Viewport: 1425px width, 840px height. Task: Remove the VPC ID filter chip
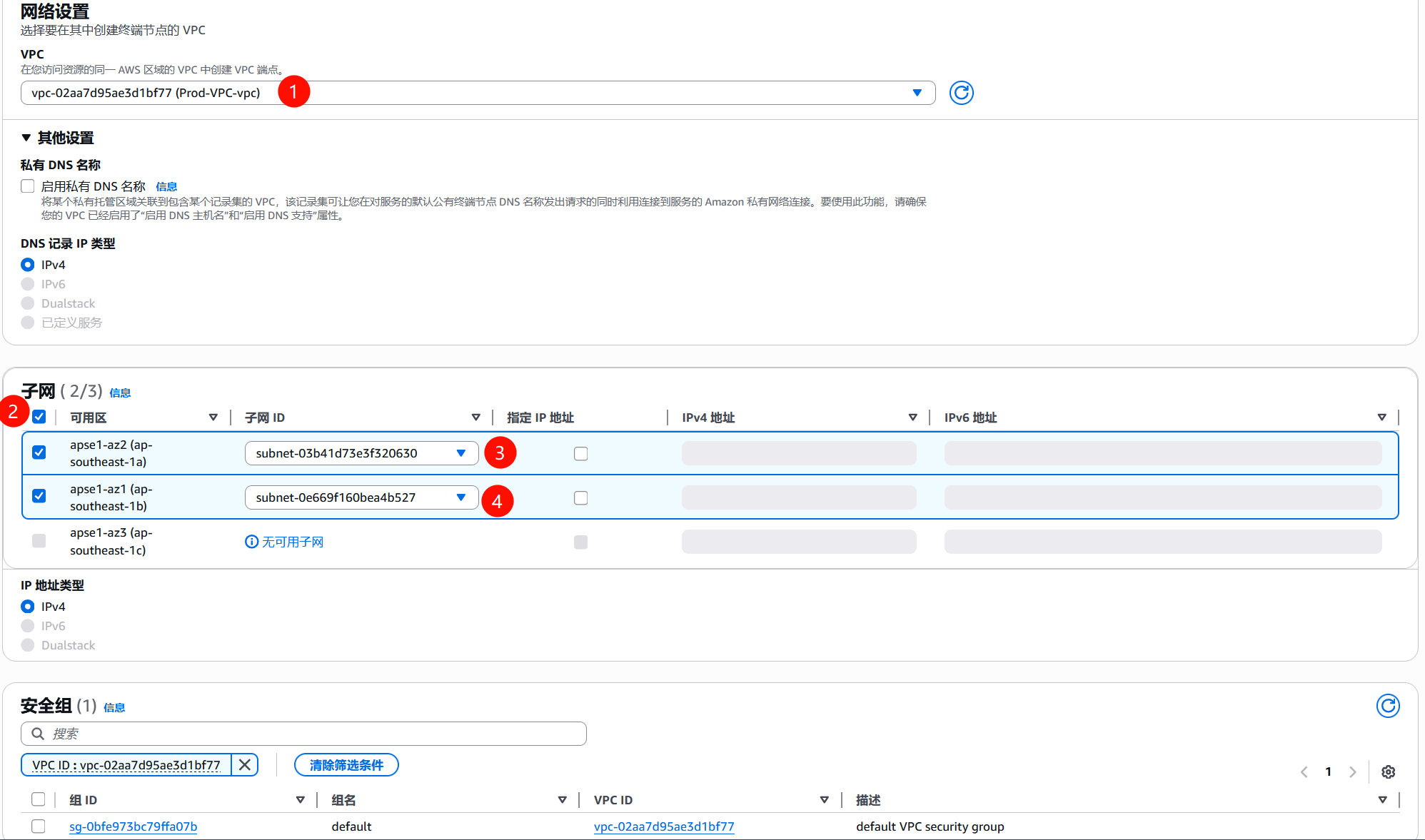245,765
